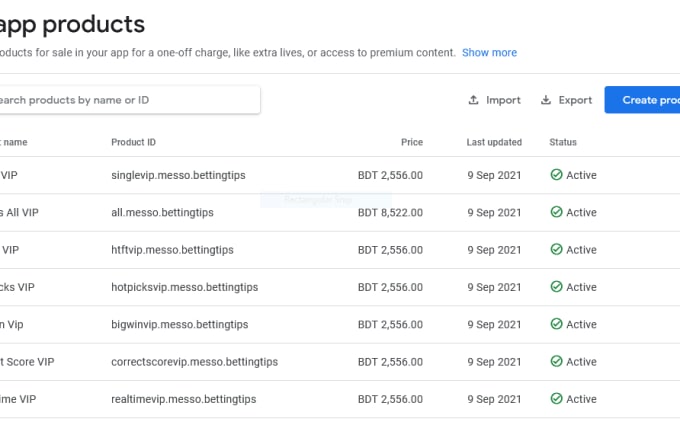Click Active check icon for singlevip.messo.bettingtips
The image size is (680, 425).
(x=556, y=175)
